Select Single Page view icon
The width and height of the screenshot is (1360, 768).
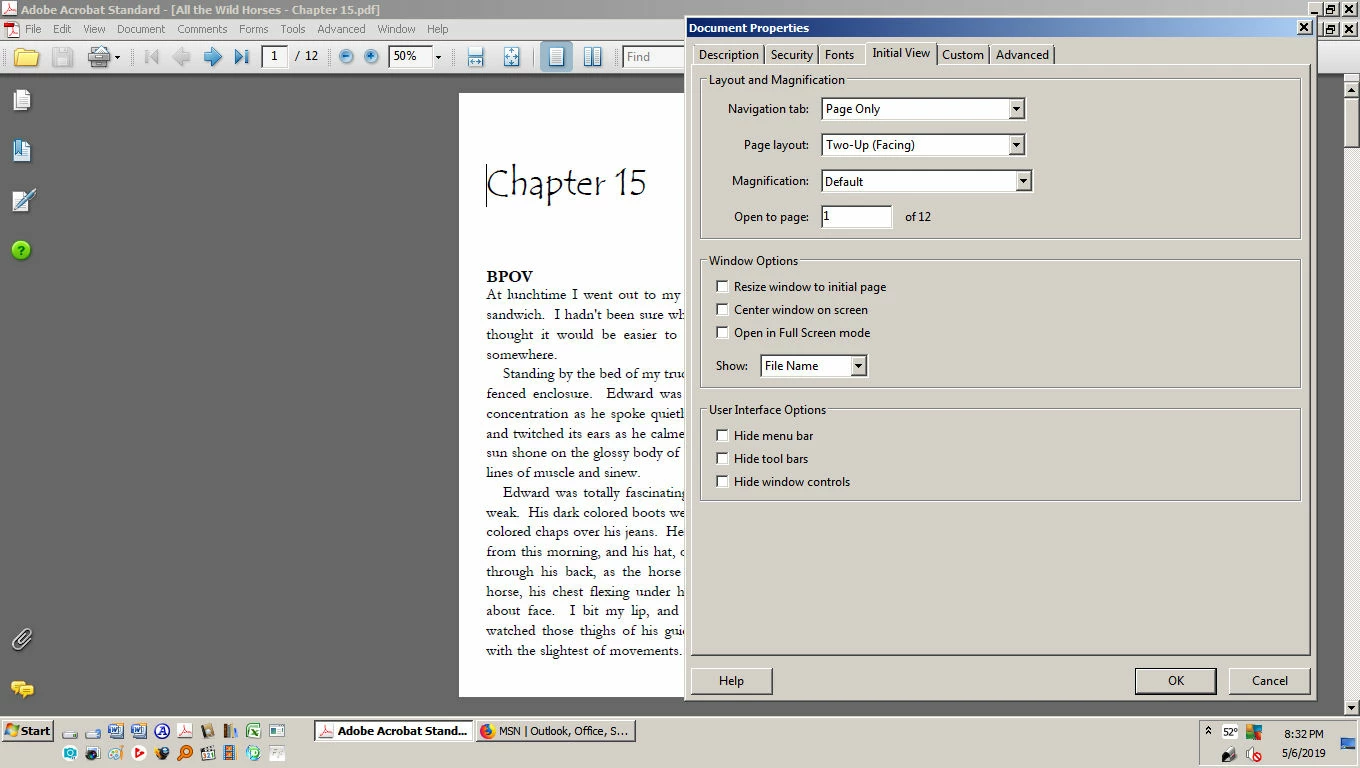pos(557,57)
